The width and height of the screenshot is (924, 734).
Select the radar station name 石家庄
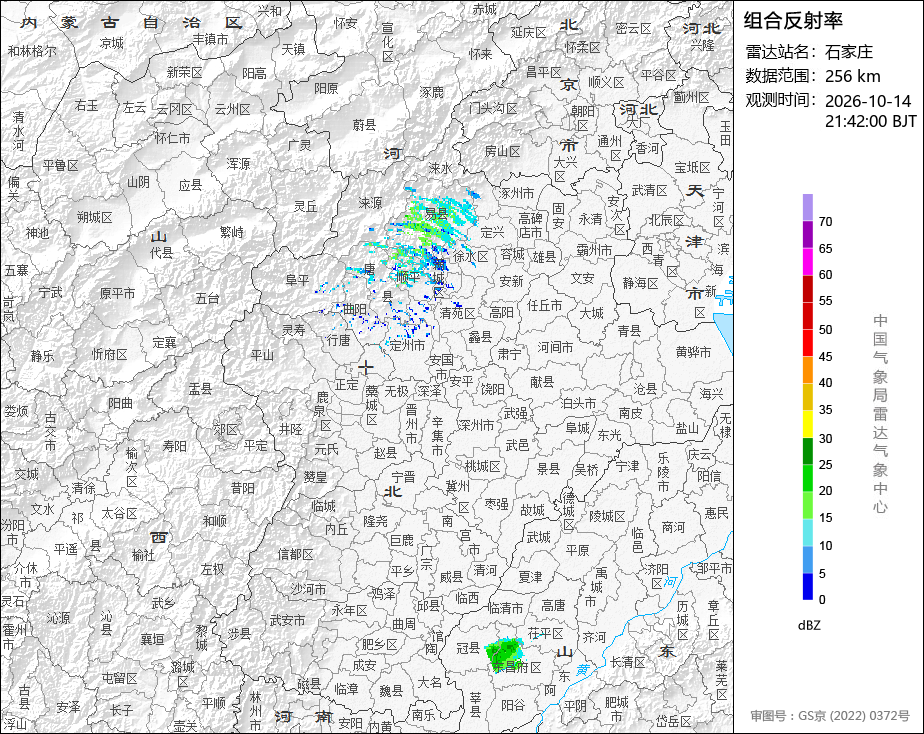(x=849, y=52)
